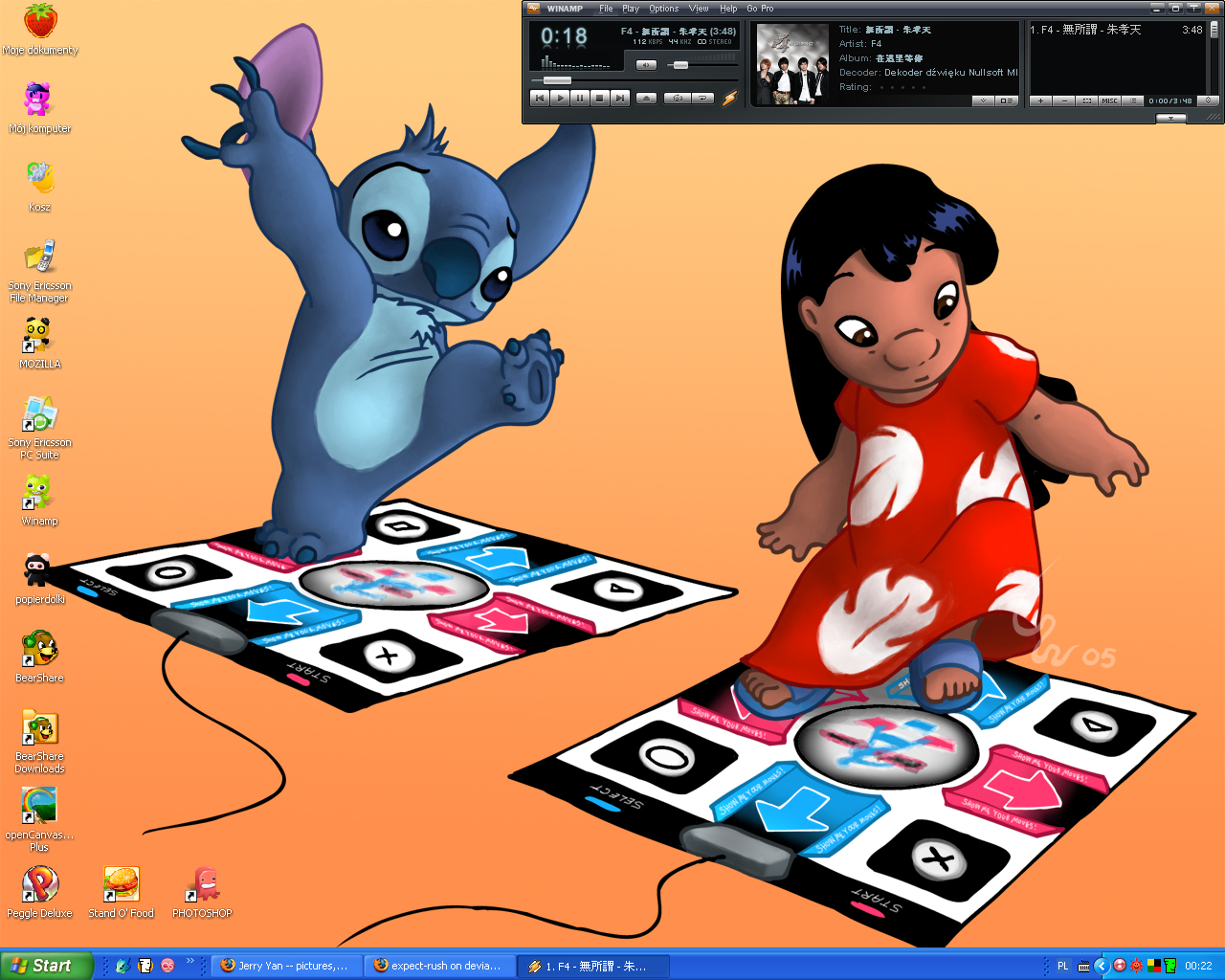
Task: Click the song seek bar in Winamp
Action: (634, 80)
